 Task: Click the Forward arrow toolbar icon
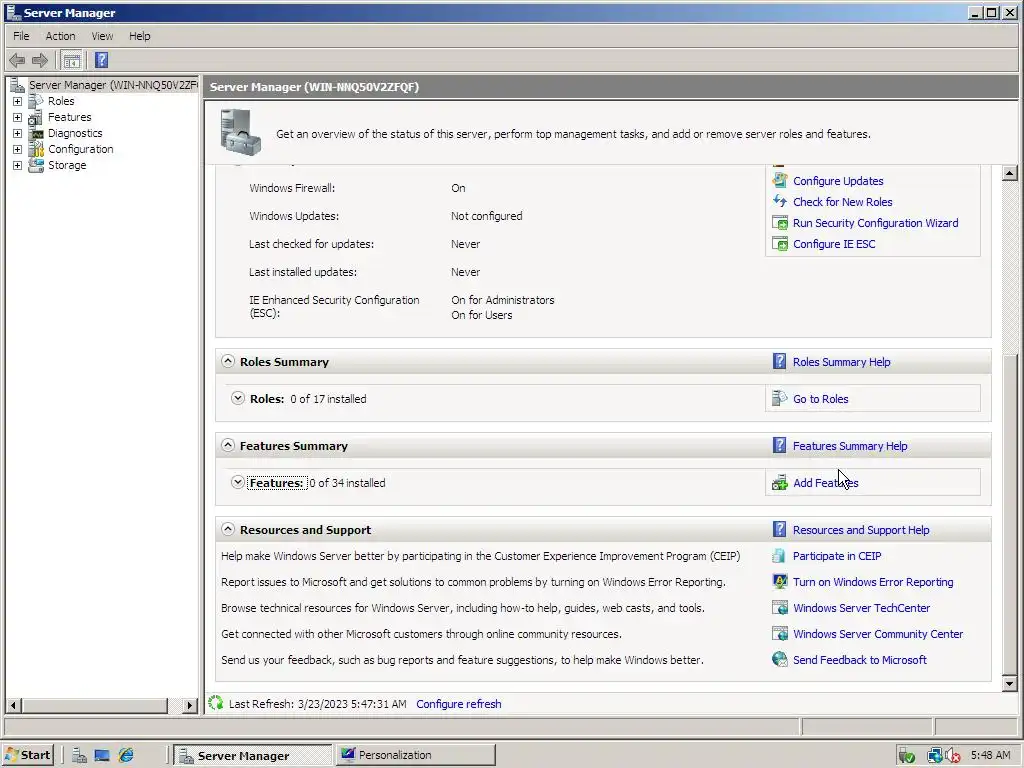pos(40,61)
